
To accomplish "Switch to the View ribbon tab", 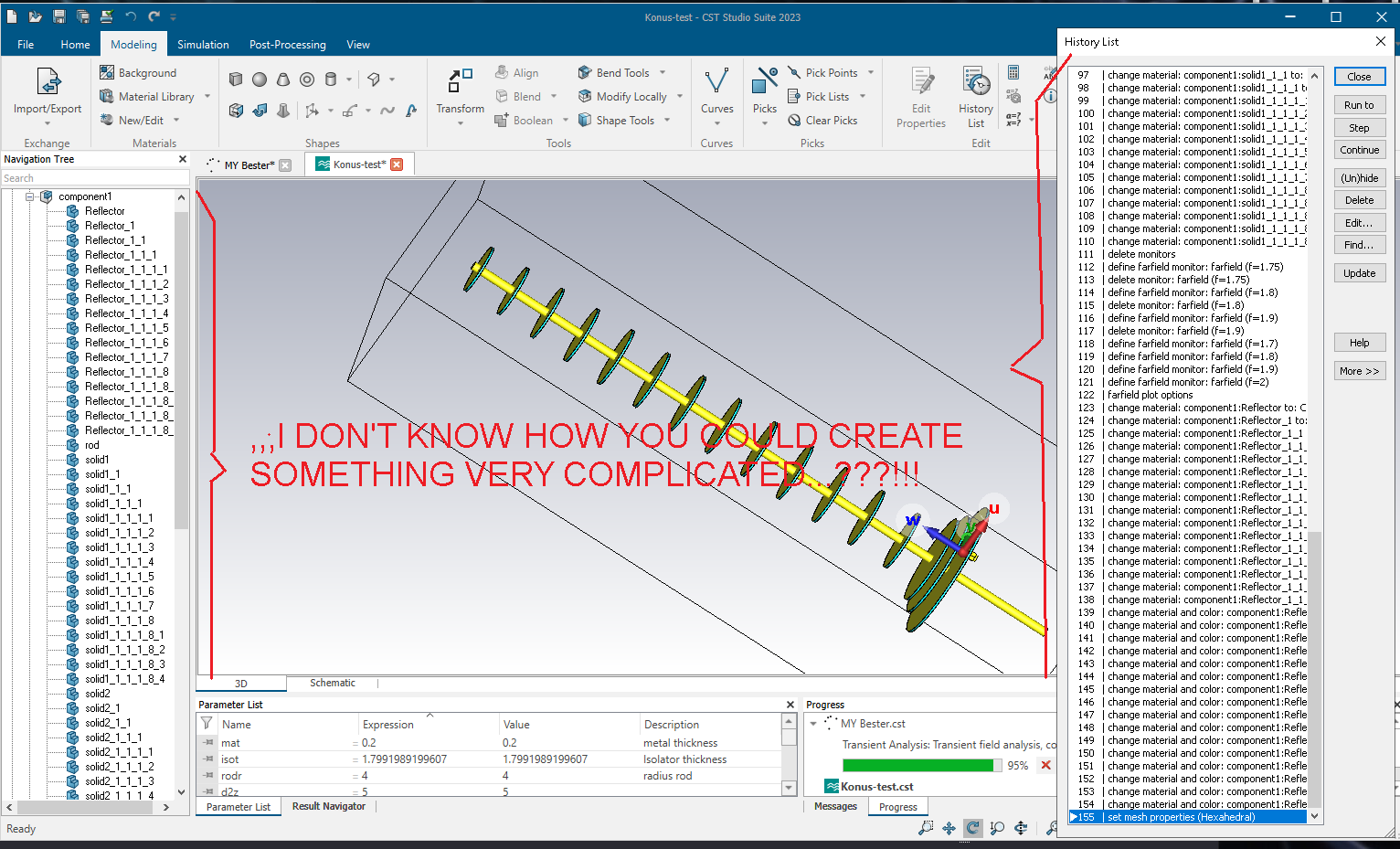I will (x=358, y=44).
